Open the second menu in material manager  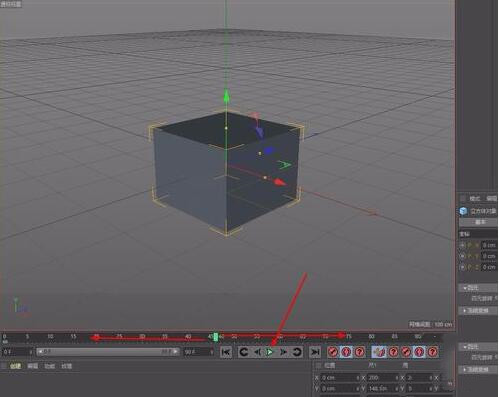(32, 366)
